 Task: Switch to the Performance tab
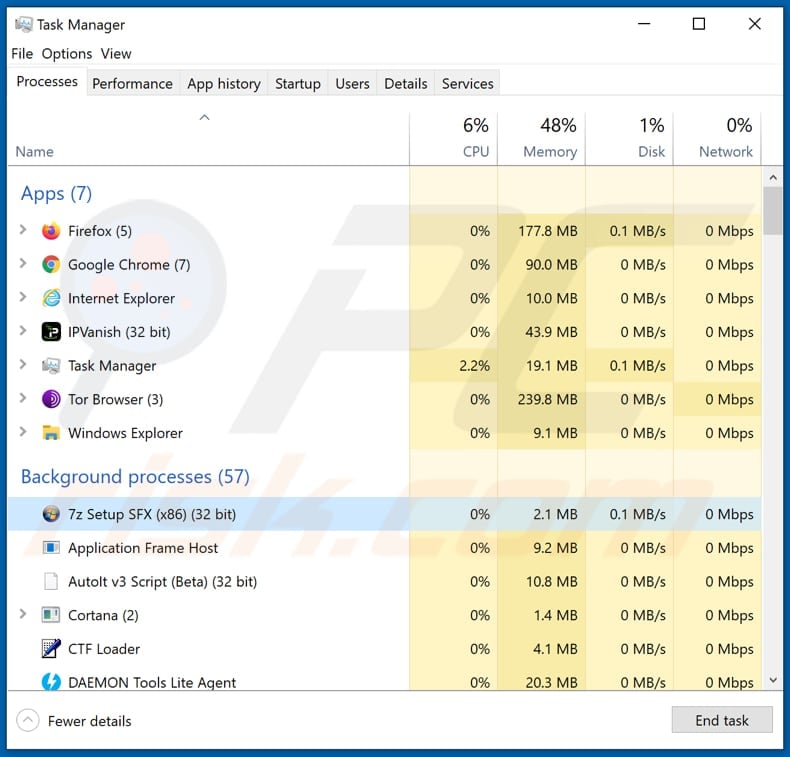(132, 84)
